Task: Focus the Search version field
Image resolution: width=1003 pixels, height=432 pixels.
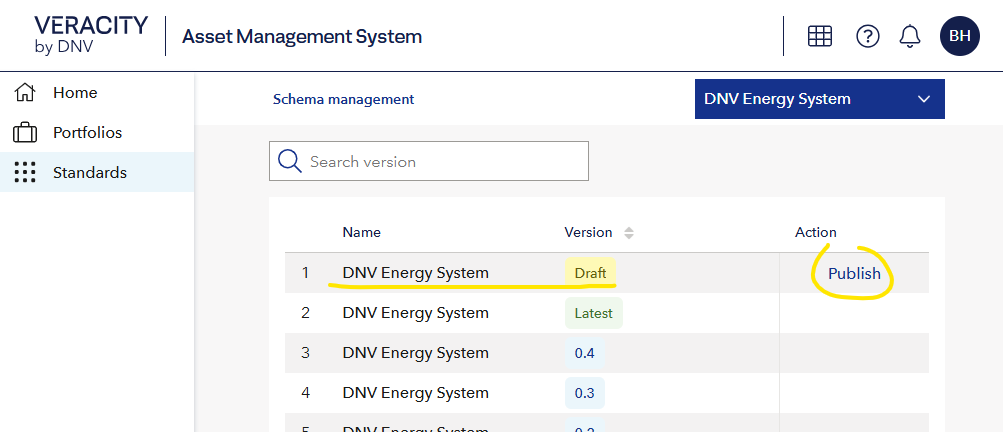Action: (429, 161)
